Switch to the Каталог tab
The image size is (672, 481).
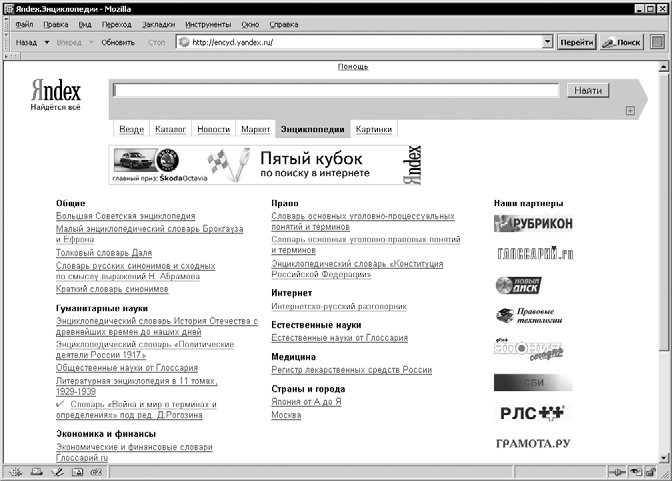pos(171,129)
